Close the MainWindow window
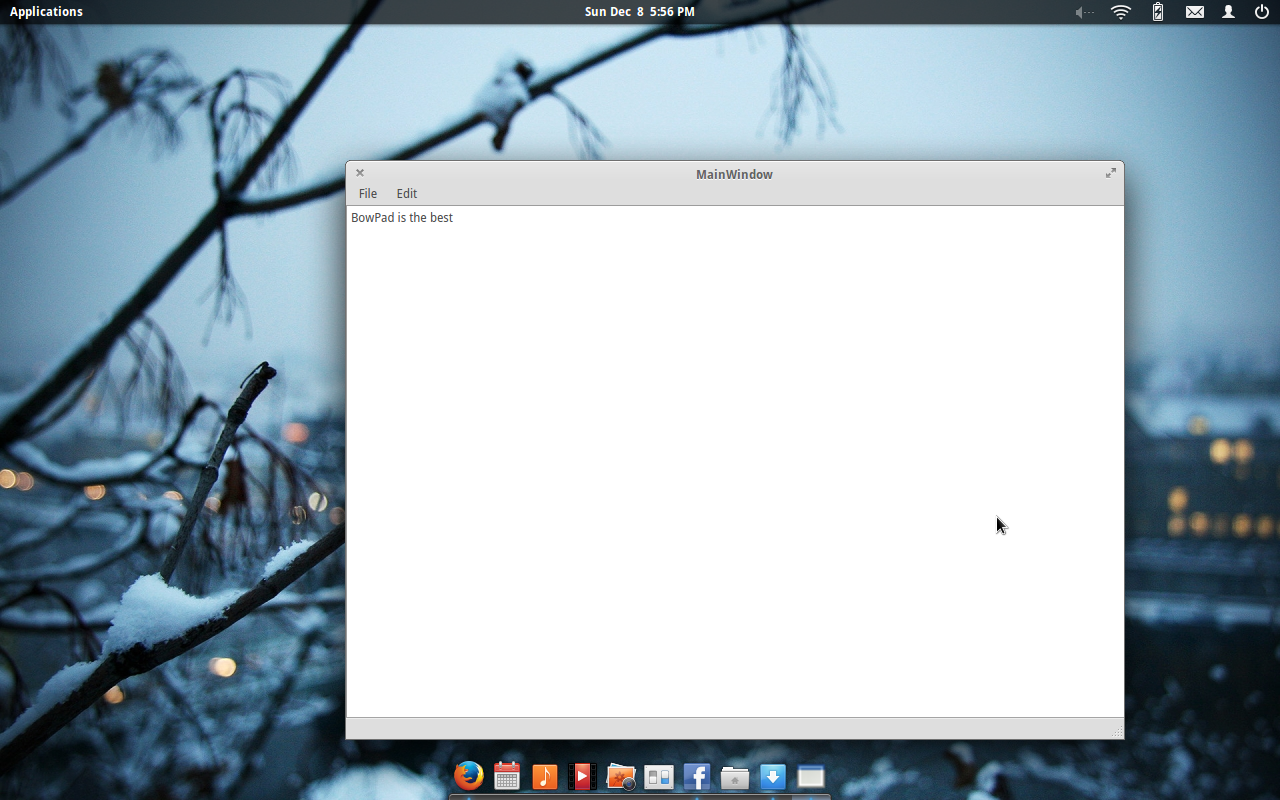 [x=360, y=173]
